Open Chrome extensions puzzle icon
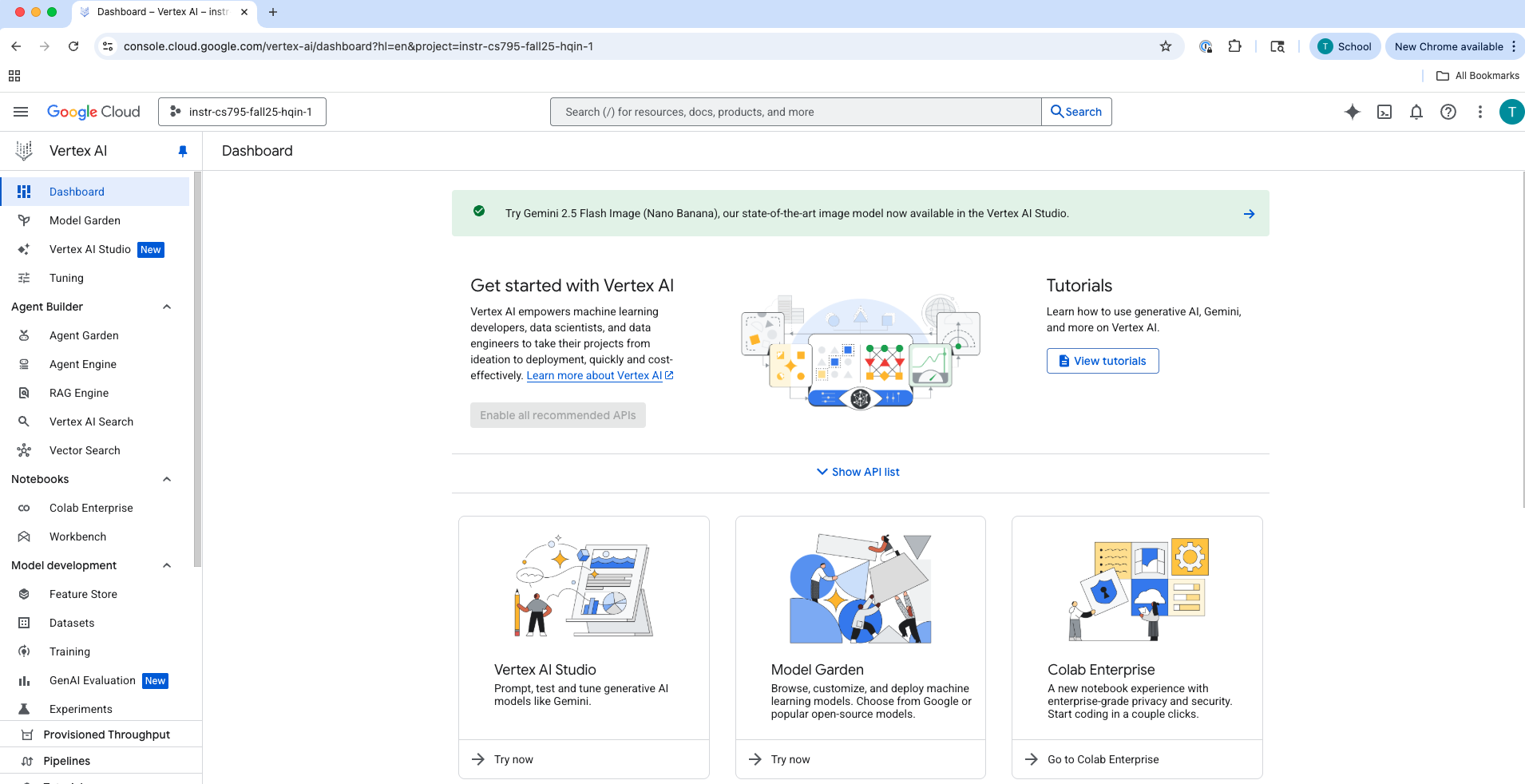 pyautogui.click(x=1235, y=46)
